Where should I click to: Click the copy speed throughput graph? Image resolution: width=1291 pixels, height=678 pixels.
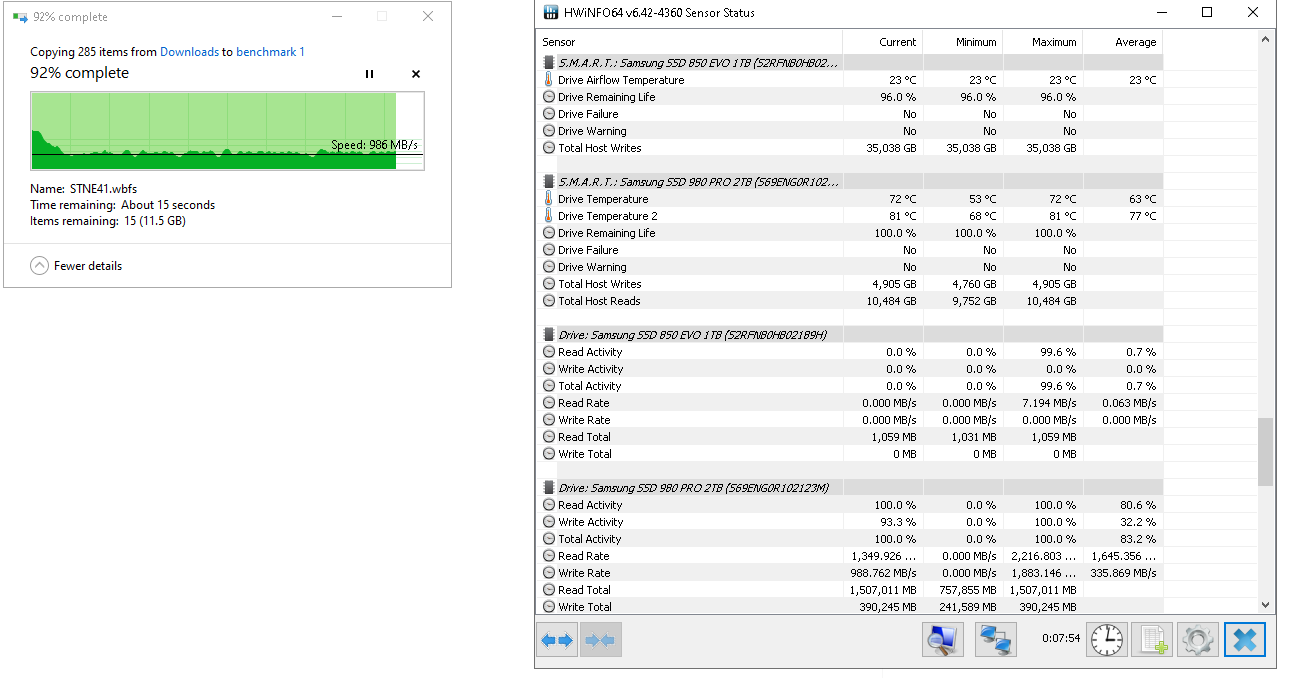(227, 131)
